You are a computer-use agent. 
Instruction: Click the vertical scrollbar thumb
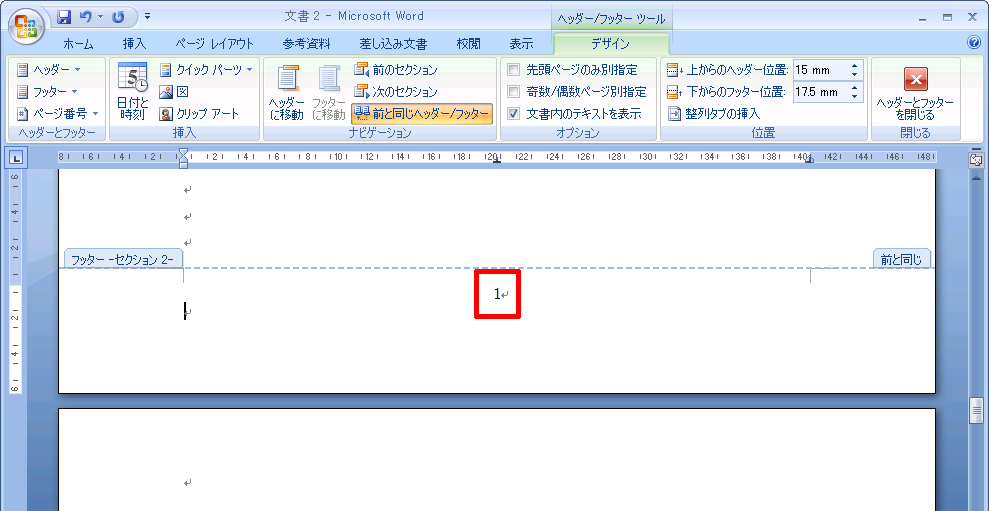976,411
